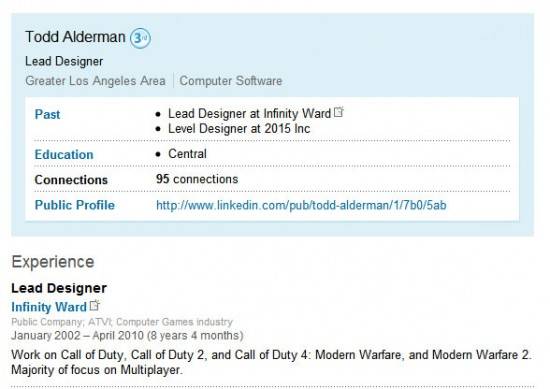Open Infinity Ward company link under Experience
550x389 pixels.
(x=49, y=307)
